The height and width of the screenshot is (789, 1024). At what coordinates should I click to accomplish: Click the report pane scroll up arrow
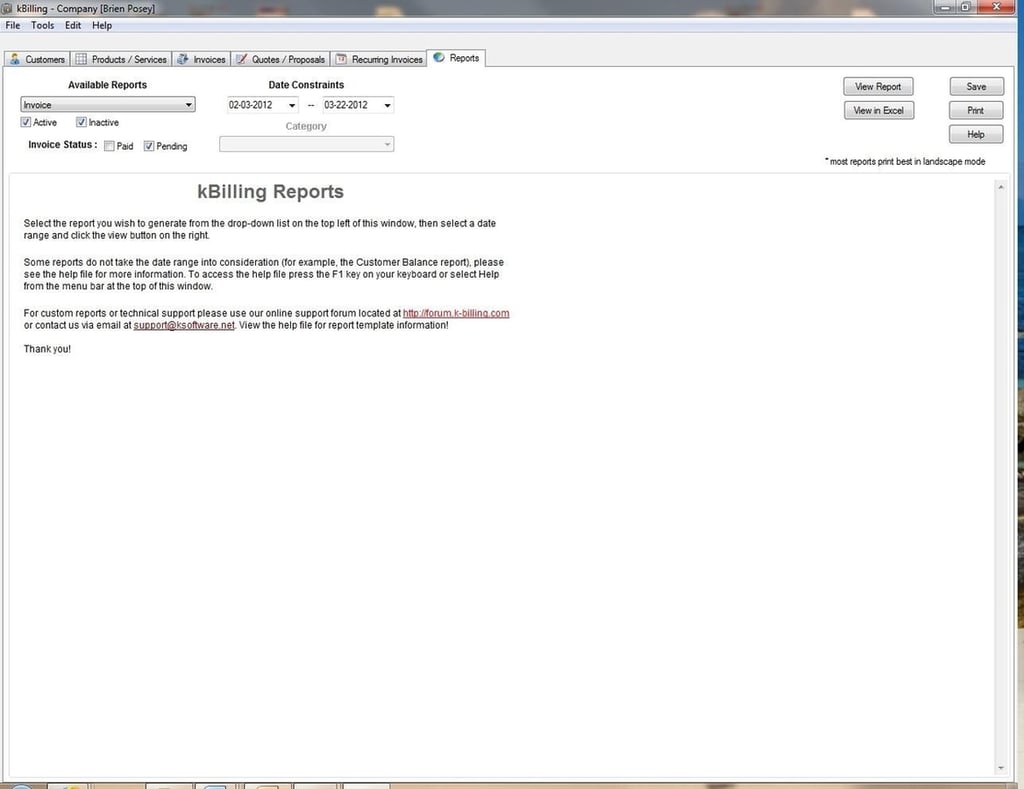[x=1000, y=187]
